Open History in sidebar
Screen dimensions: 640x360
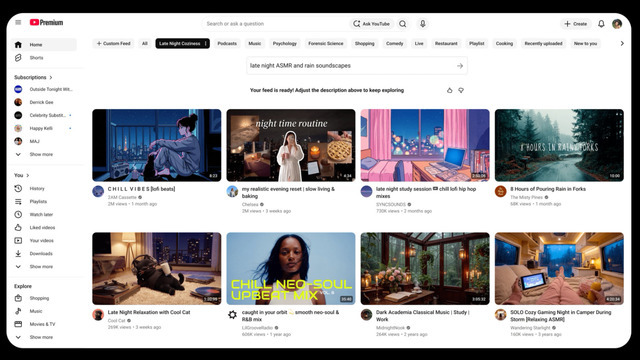pos(44,189)
